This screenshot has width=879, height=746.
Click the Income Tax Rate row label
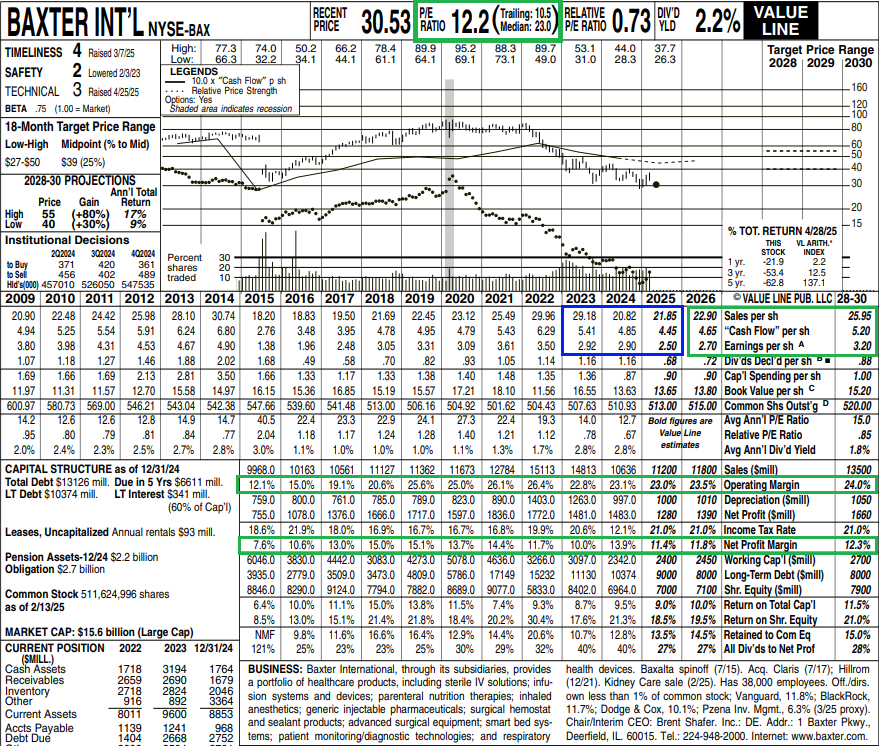pyautogui.click(x=760, y=530)
